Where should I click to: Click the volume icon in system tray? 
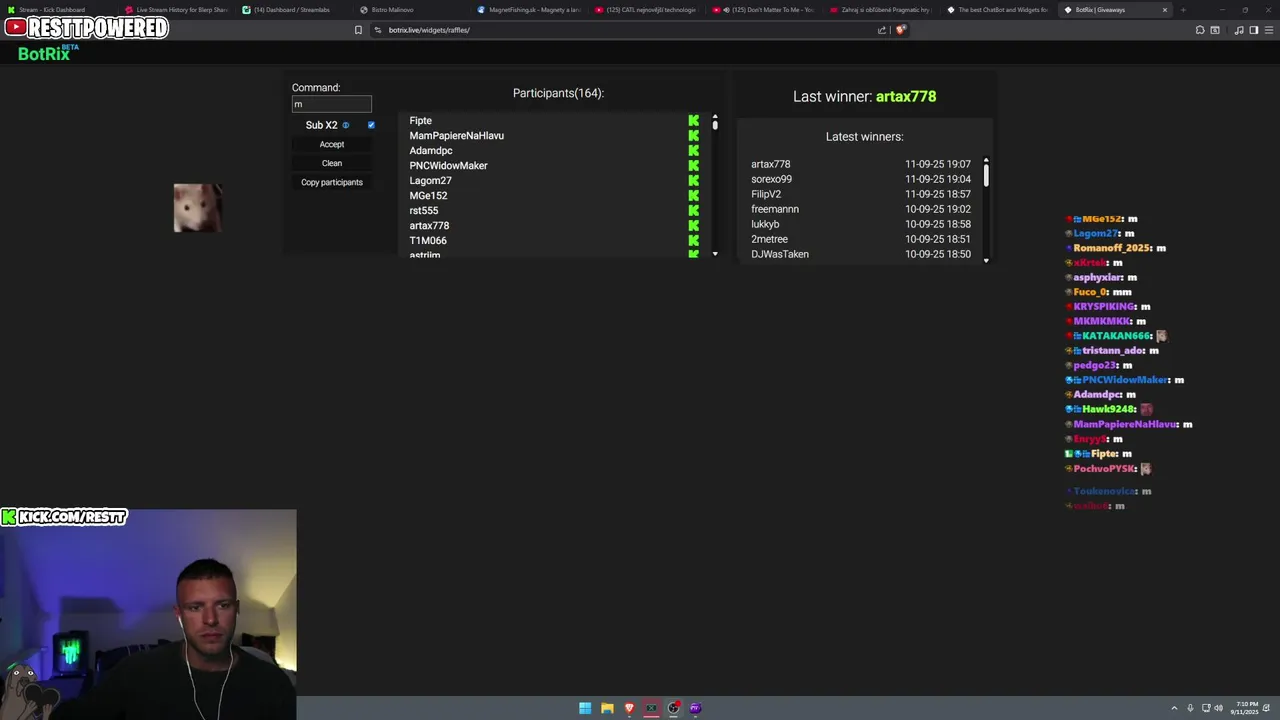1219,708
